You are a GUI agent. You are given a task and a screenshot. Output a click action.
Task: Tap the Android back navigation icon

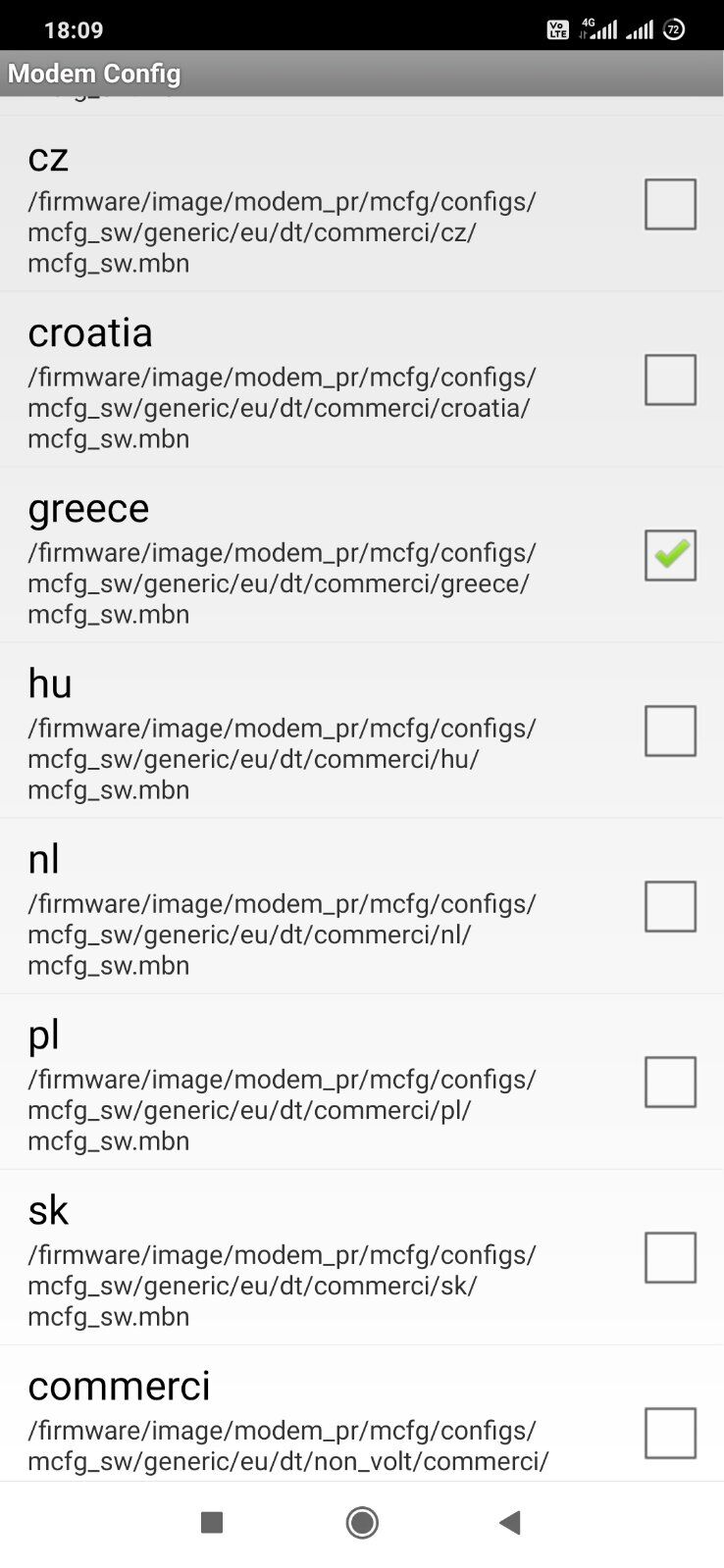coord(509,1522)
